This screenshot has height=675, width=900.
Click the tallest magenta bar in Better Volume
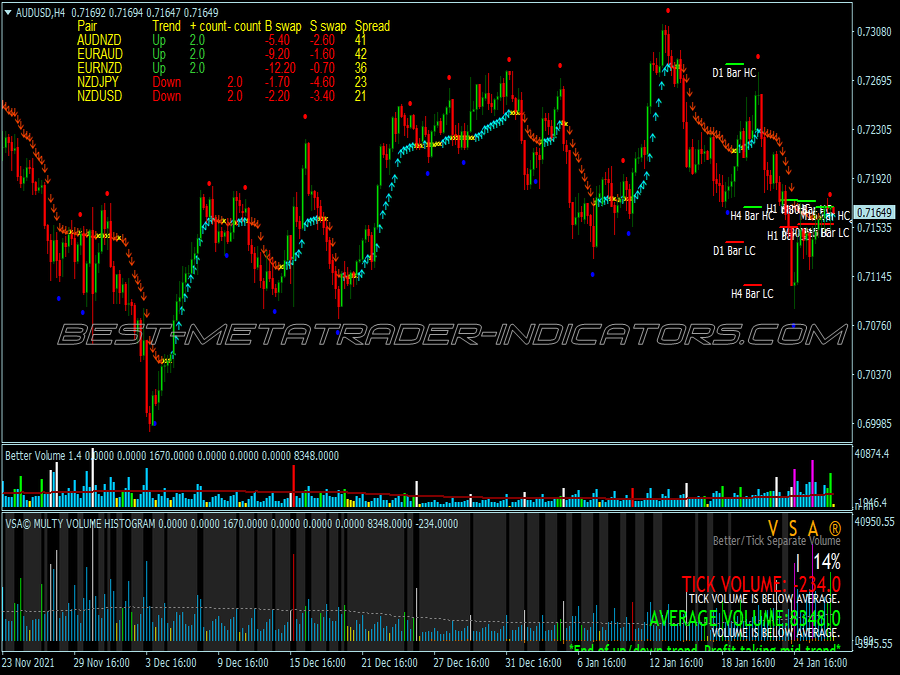tap(812, 483)
